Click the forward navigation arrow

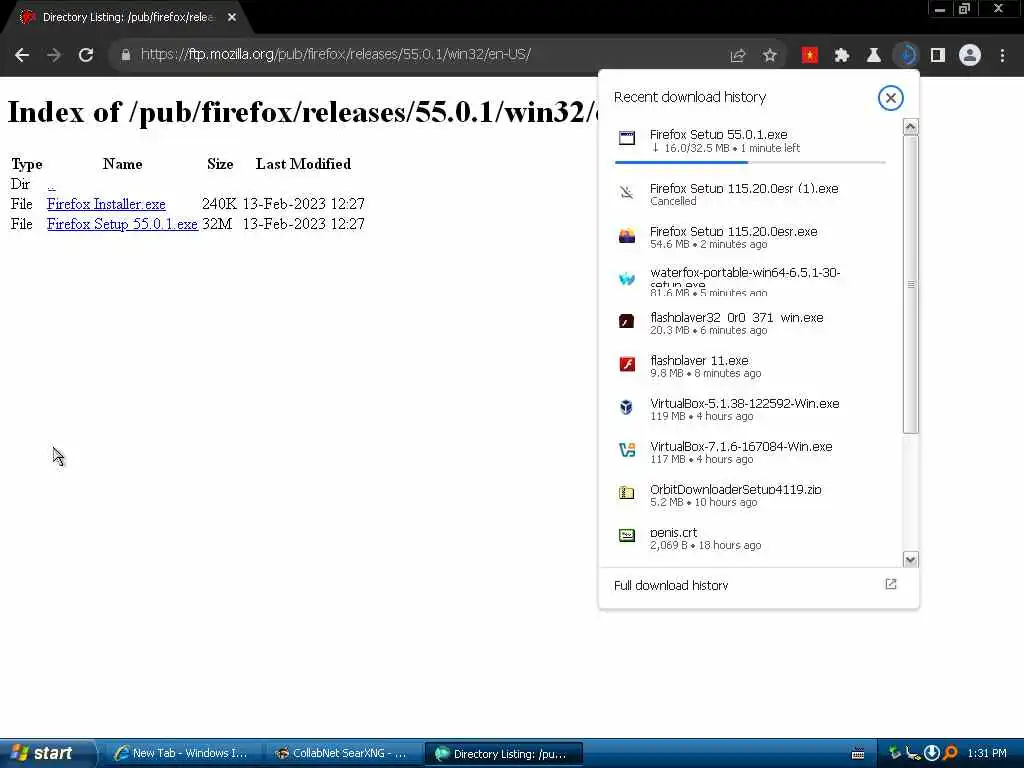pos(54,55)
